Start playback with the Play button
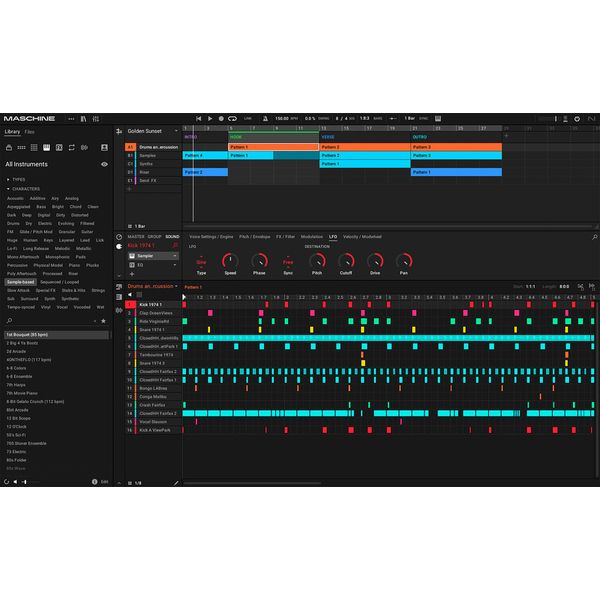This screenshot has width=600, height=600. [x=210, y=119]
